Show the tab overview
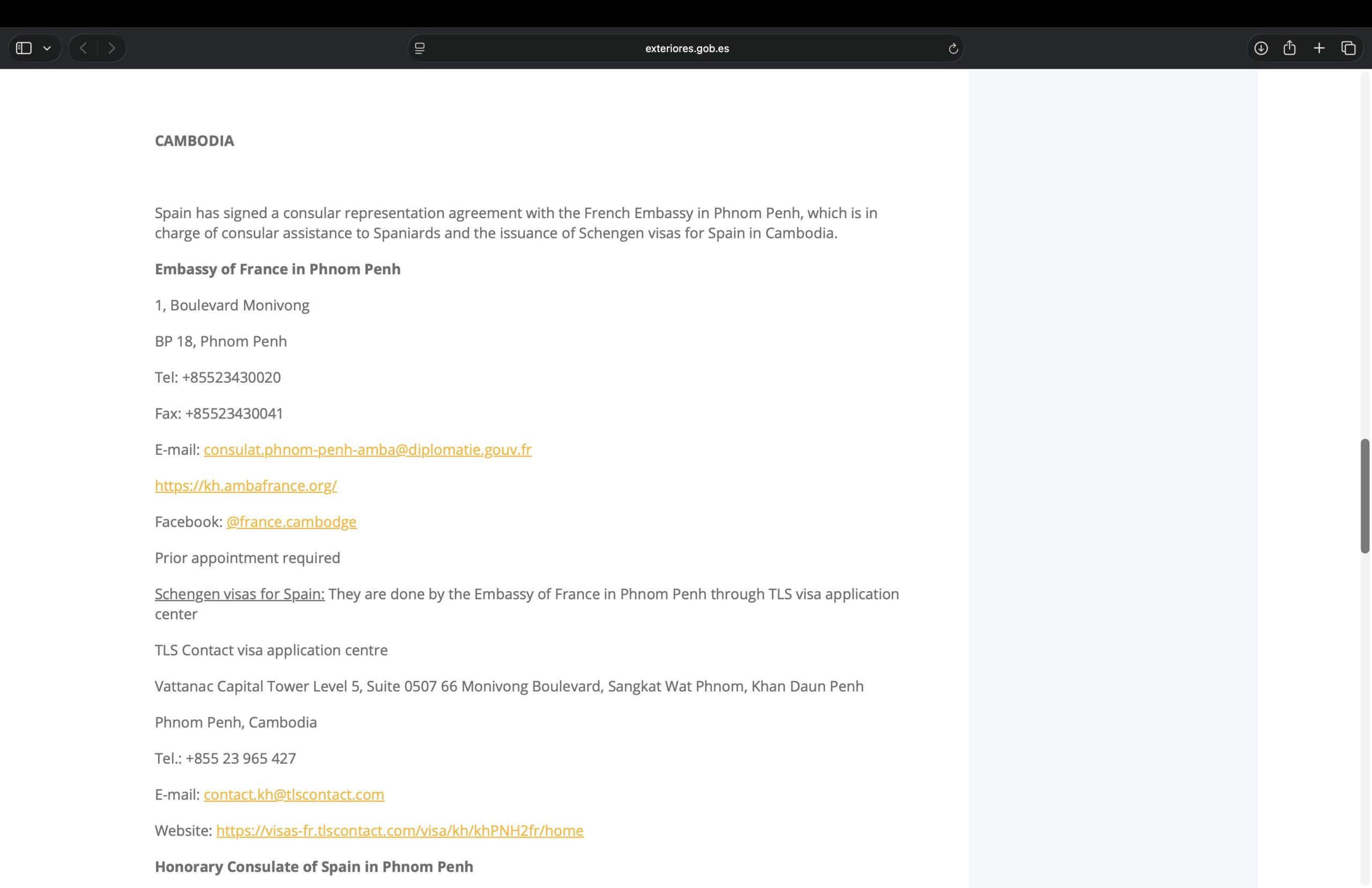The width and height of the screenshot is (1372, 888). pos(1348,48)
